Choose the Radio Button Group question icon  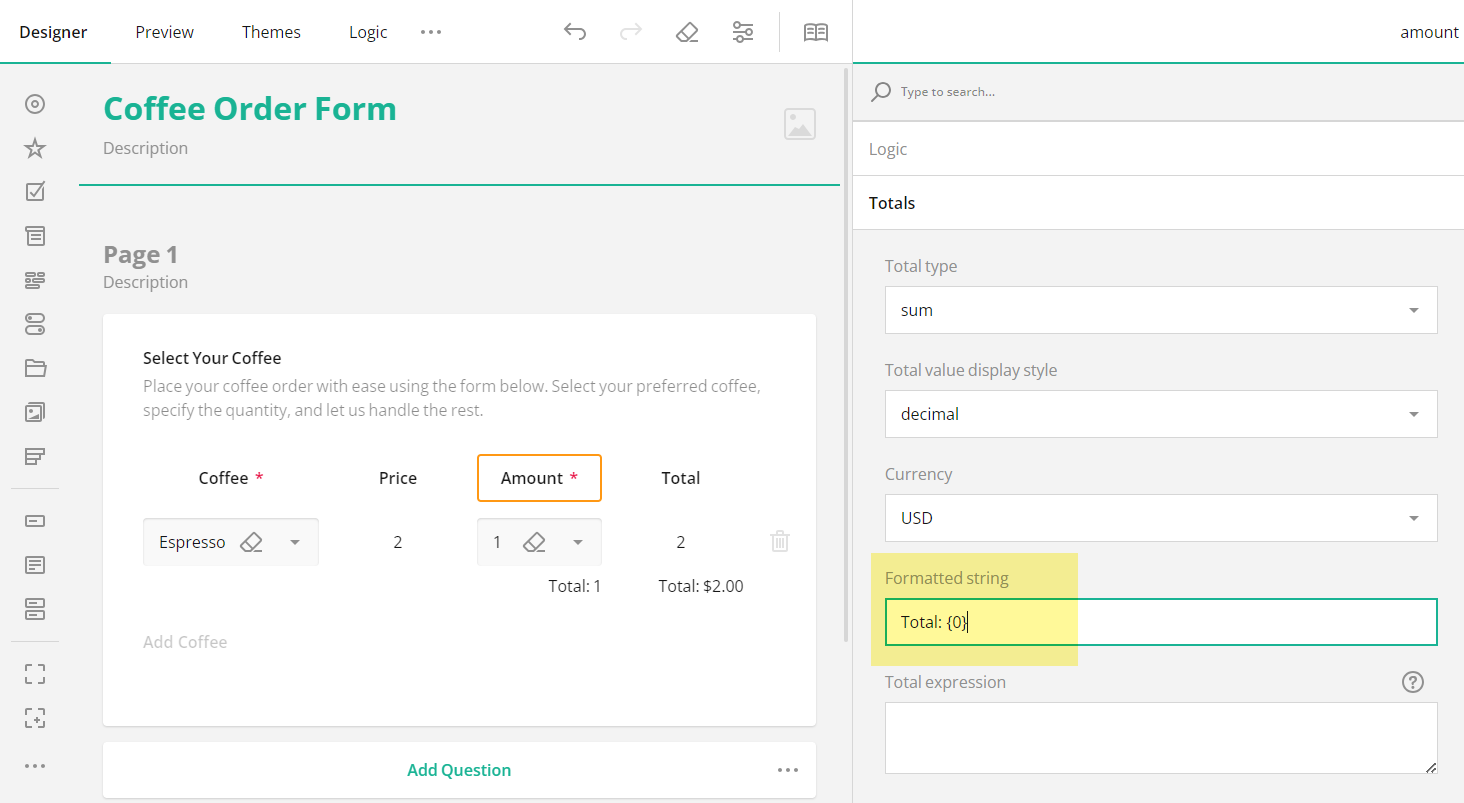[x=34, y=103]
